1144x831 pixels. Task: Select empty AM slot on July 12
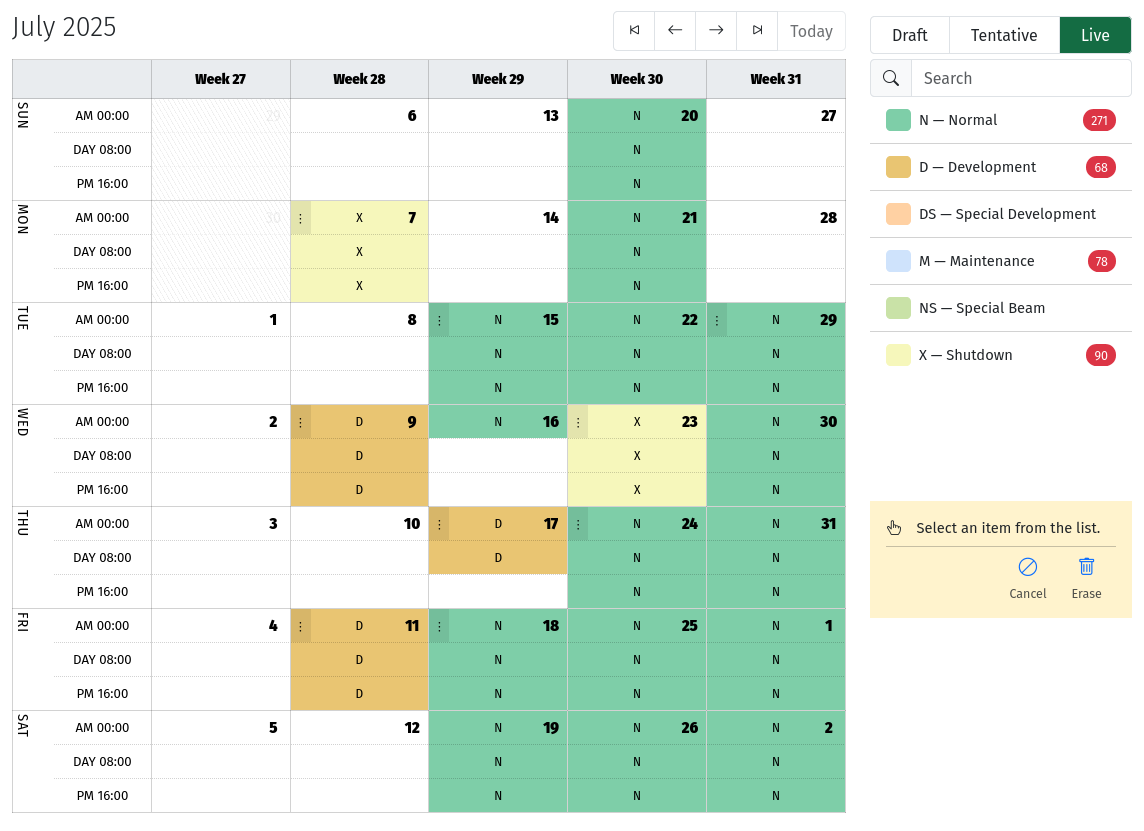tap(359, 728)
